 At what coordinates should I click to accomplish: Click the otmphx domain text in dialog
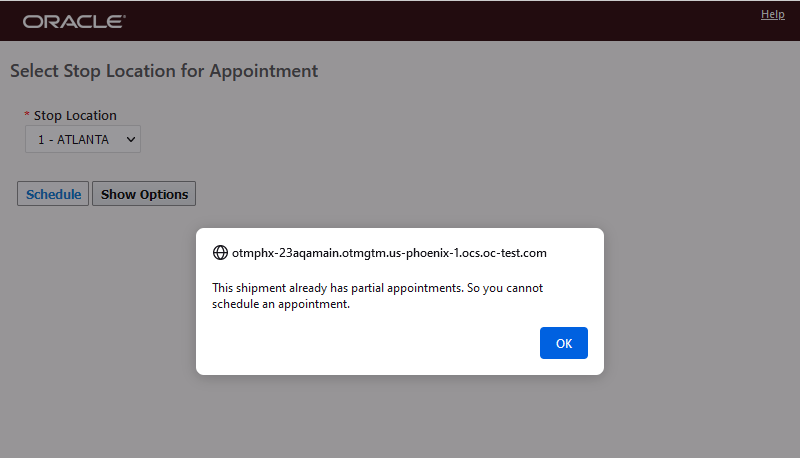pos(389,253)
